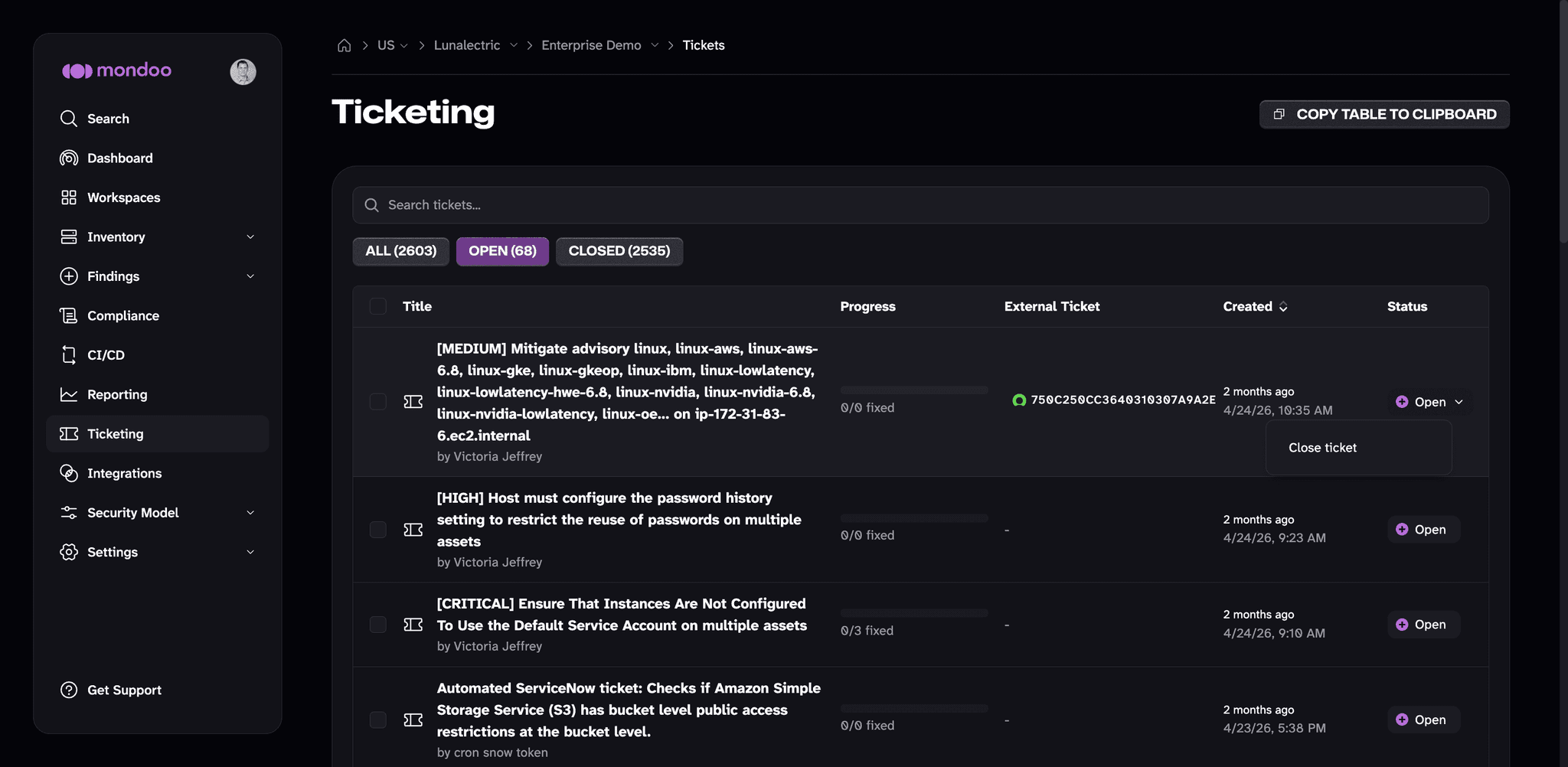Click Open status on HIGH password history ticket
Screen dimensions: 1568x767
click(x=1423, y=530)
